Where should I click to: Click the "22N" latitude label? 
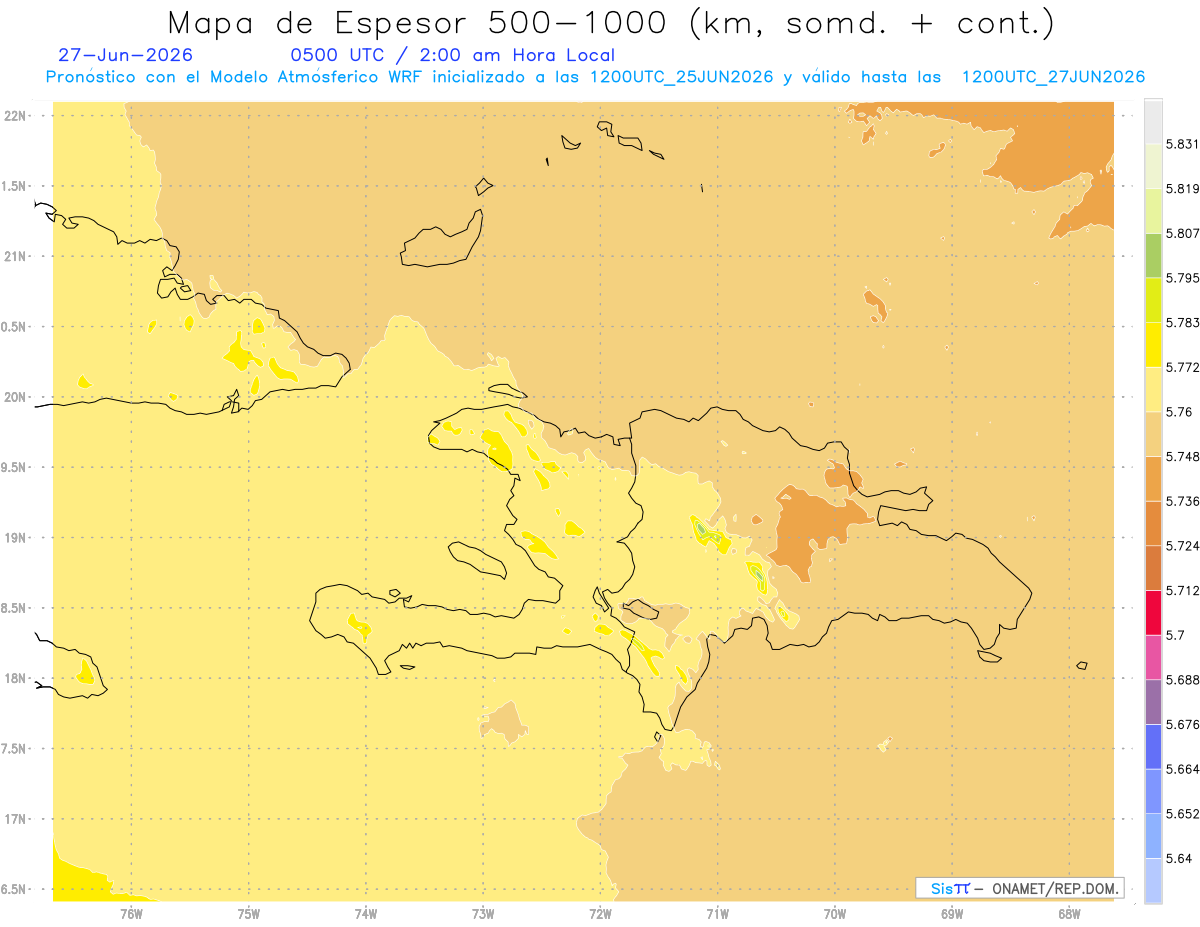[x=14, y=115]
